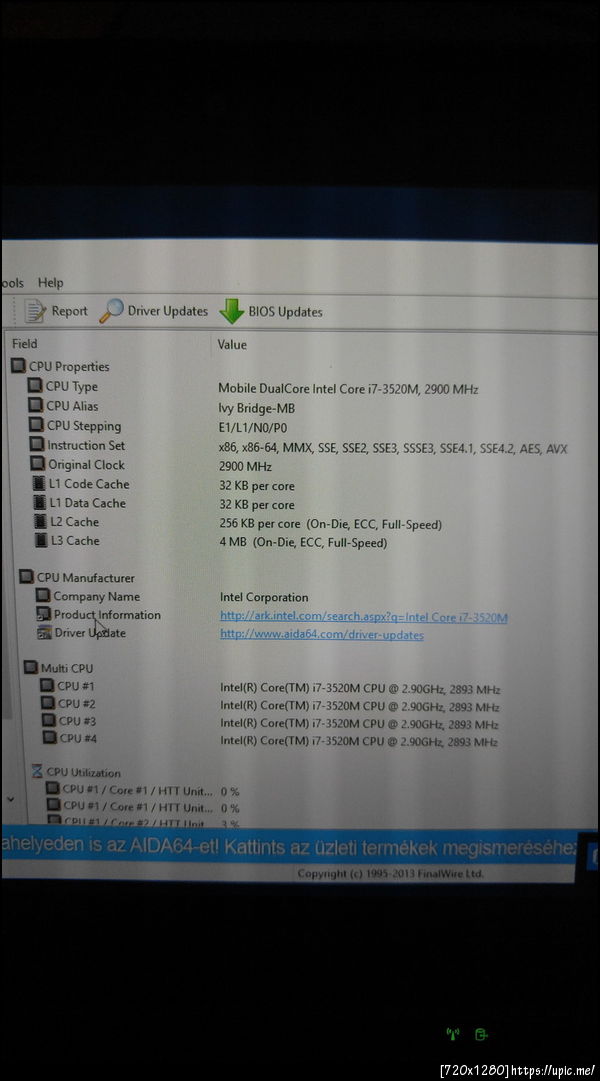Select the CPU #1 row icon
The width and height of the screenshot is (600, 1081).
47,685
